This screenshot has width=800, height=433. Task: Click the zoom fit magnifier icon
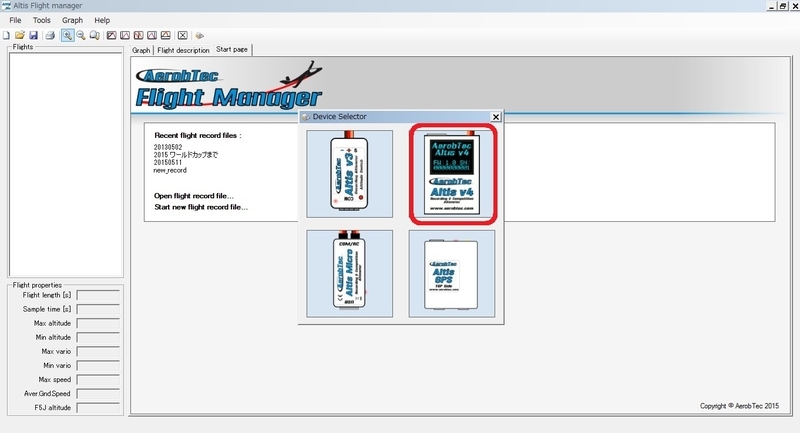point(94,35)
